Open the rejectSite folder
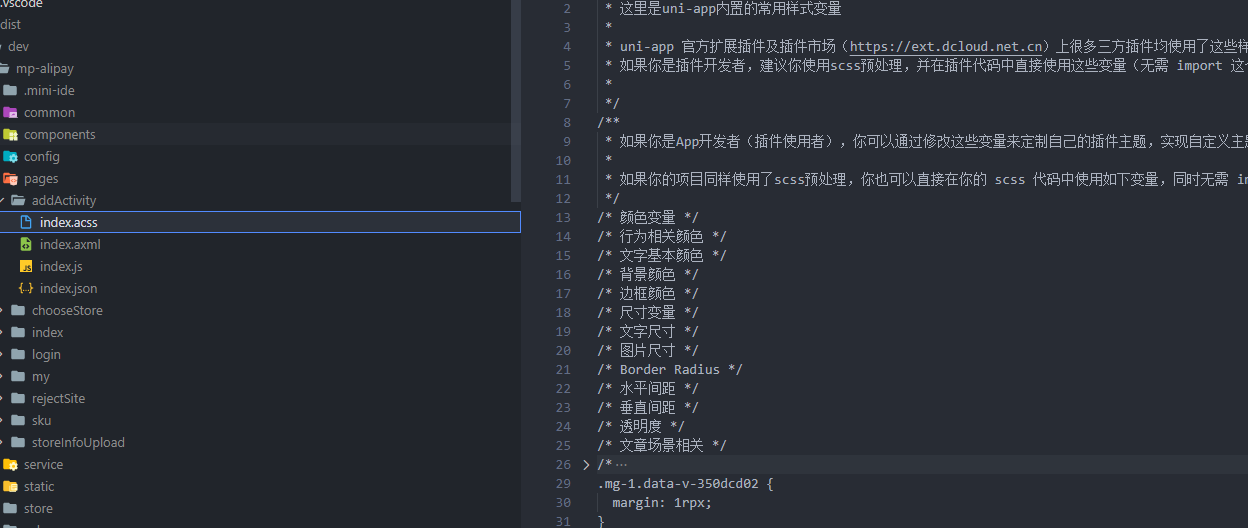1248x528 pixels. 58,399
